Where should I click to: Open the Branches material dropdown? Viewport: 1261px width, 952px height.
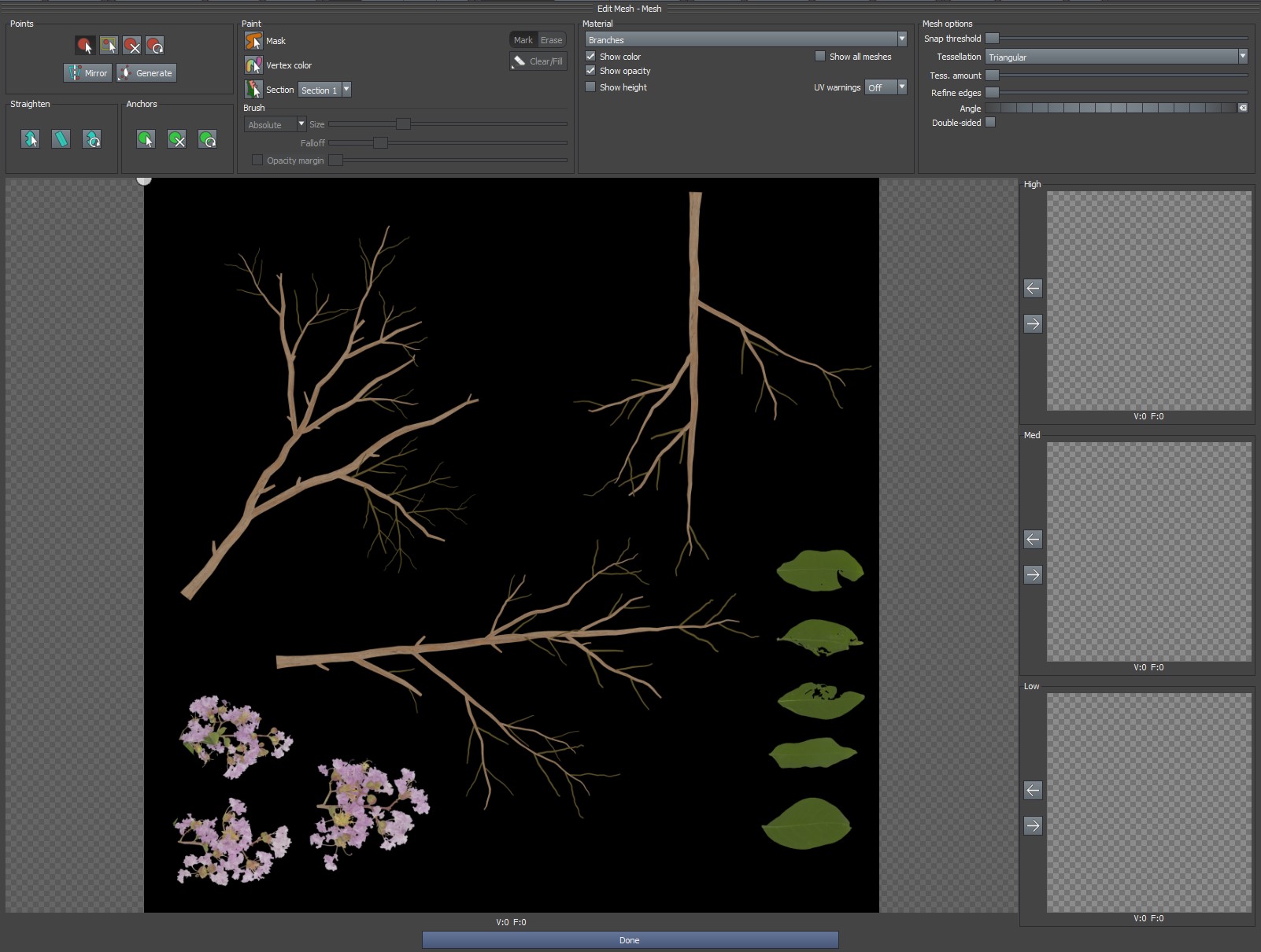pyautogui.click(x=902, y=39)
